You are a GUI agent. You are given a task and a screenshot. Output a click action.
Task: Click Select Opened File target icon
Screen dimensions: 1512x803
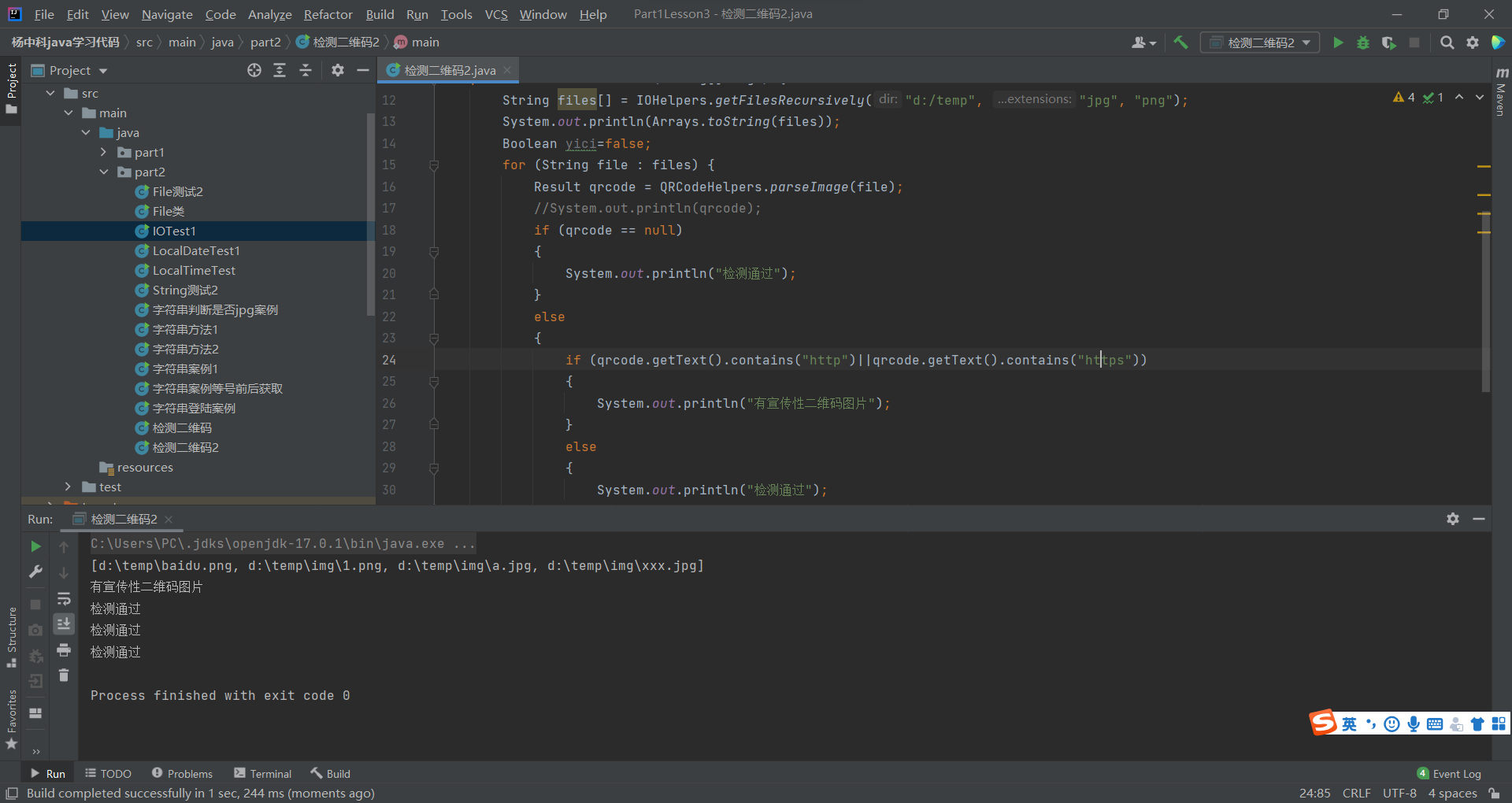click(x=254, y=70)
